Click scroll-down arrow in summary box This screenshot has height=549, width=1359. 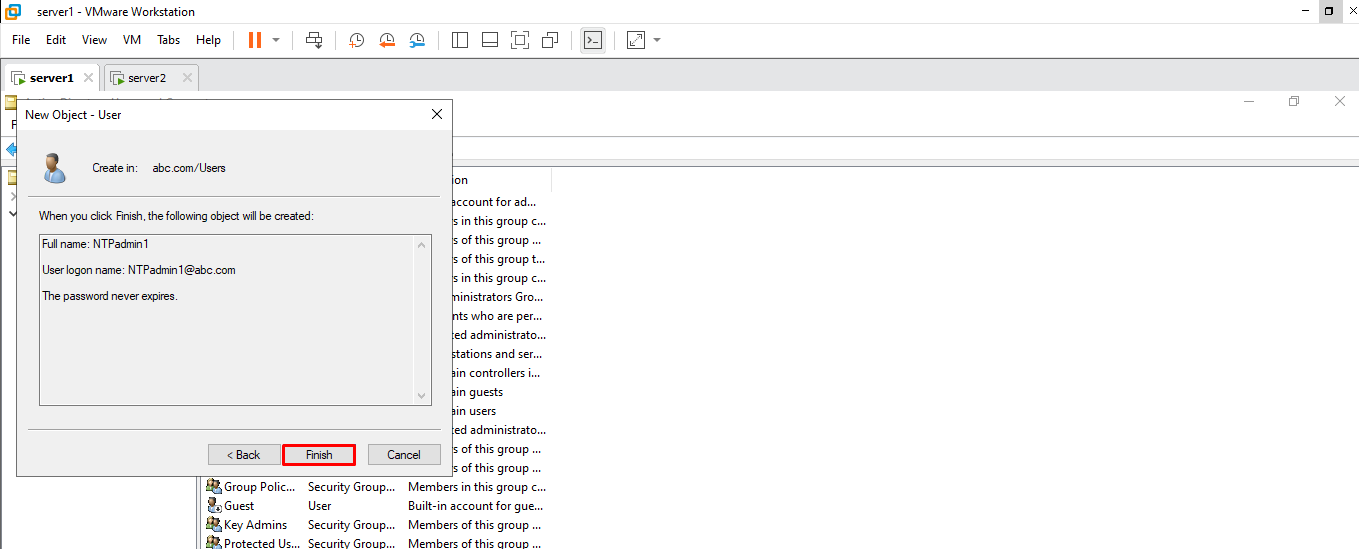(422, 396)
